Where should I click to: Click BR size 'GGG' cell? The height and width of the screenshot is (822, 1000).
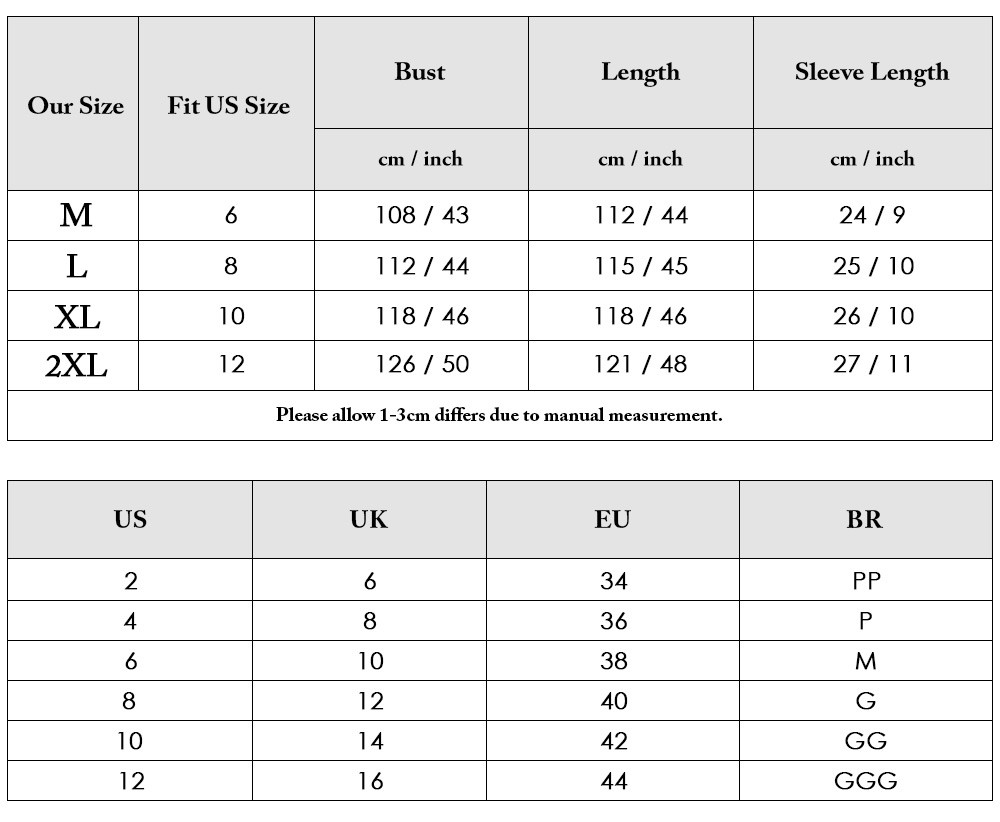coord(866,781)
